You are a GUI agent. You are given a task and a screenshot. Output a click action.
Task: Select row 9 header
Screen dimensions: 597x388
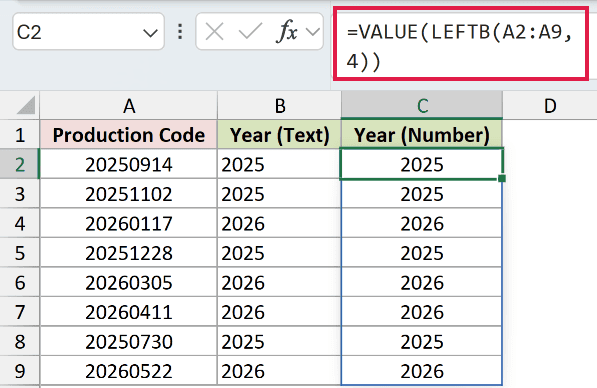pos(19,371)
